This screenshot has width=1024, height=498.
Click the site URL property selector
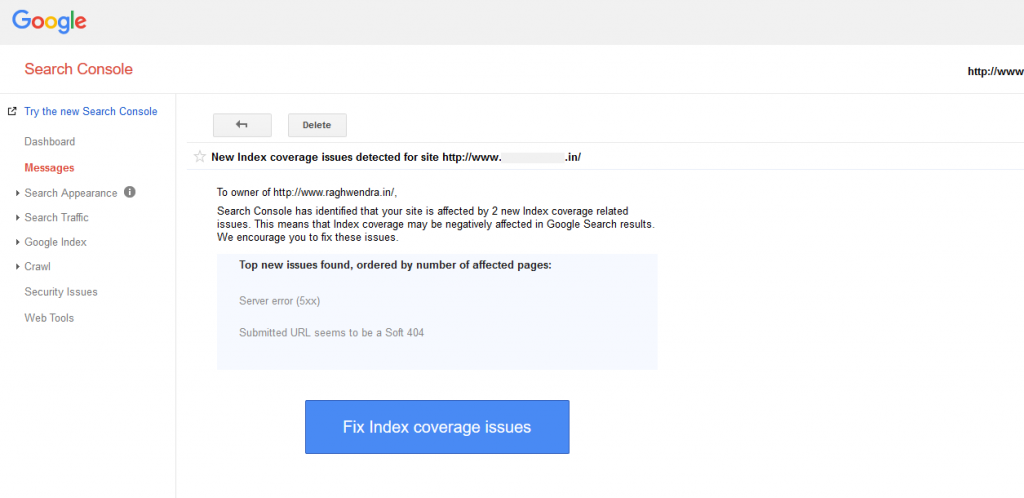[x=995, y=71]
